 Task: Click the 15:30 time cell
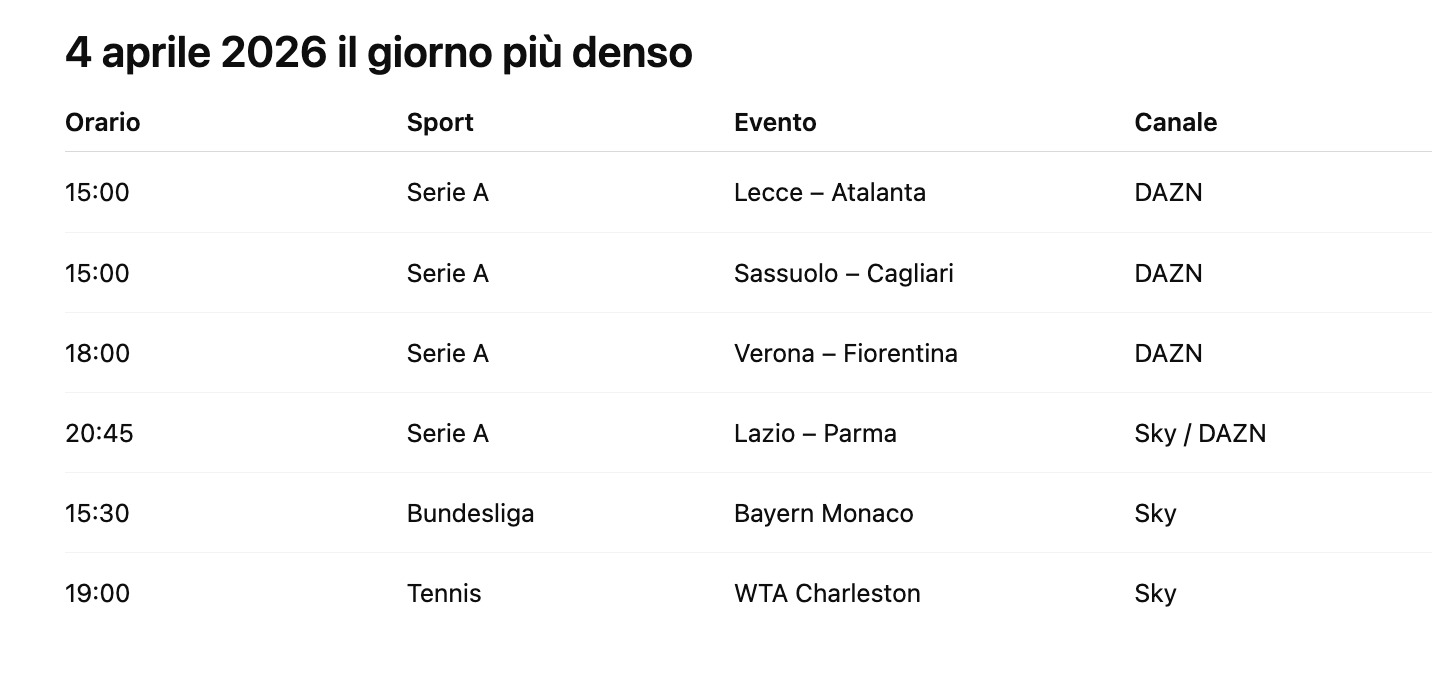coord(97,513)
